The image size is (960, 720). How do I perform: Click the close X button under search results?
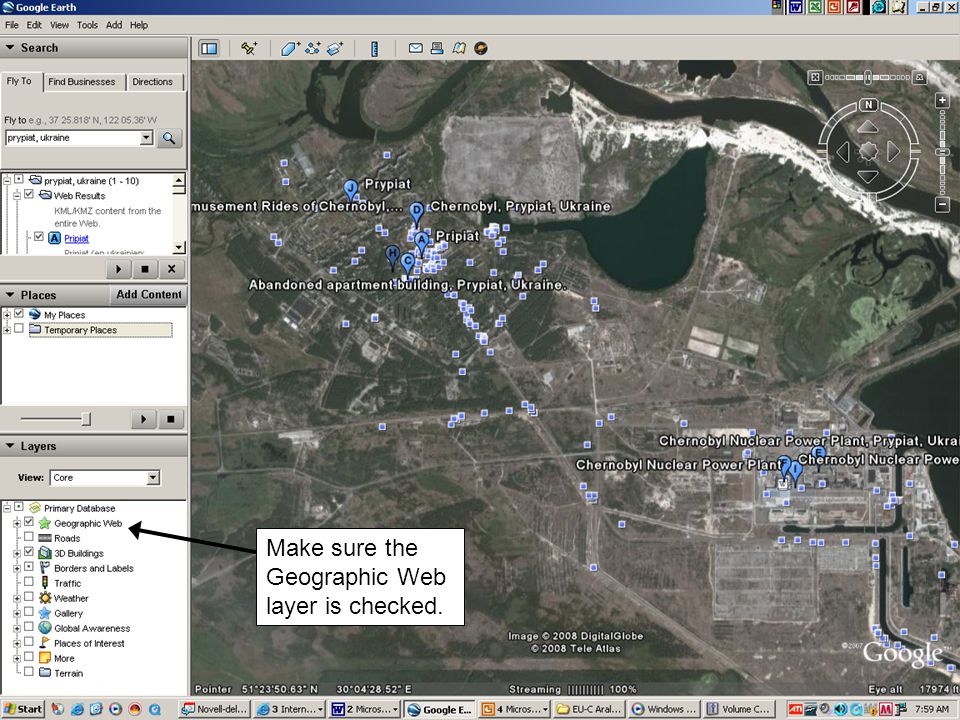click(171, 269)
